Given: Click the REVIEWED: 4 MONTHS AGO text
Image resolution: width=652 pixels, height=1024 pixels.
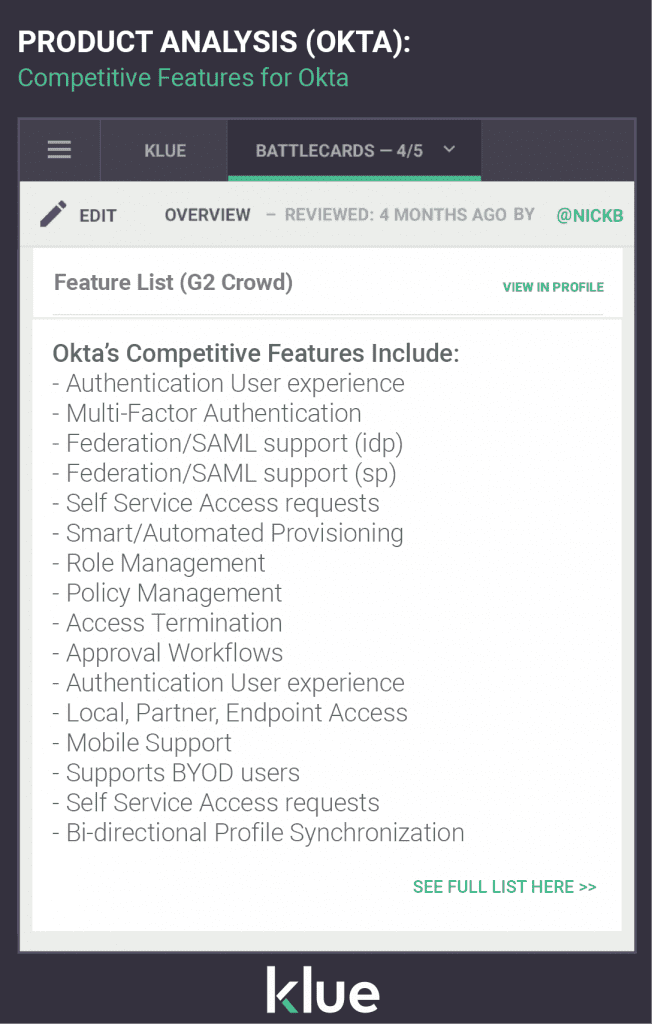Looking at the screenshot, I should point(406,214).
